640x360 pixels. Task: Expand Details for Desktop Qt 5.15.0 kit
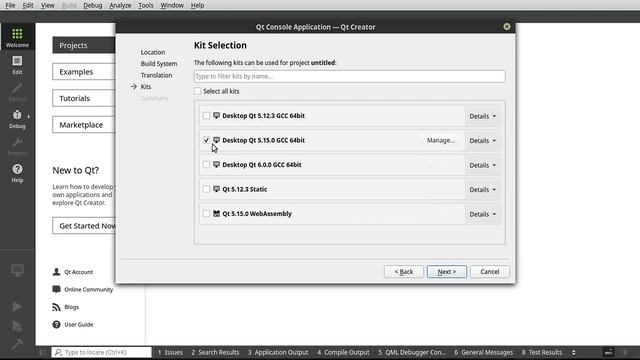click(x=482, y=141)
